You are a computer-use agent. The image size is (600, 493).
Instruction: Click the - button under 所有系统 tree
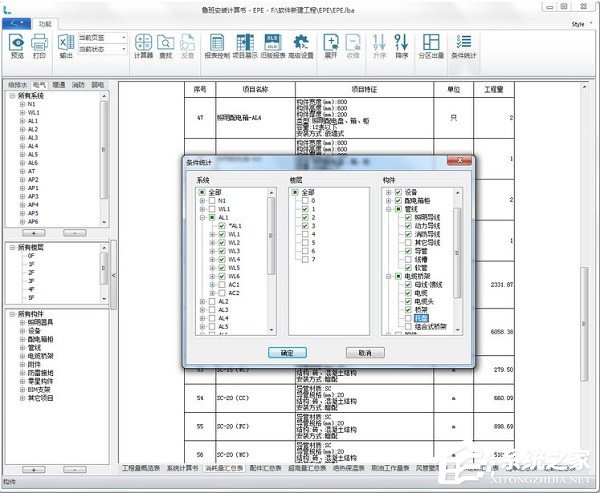click(x=75, y=233)
